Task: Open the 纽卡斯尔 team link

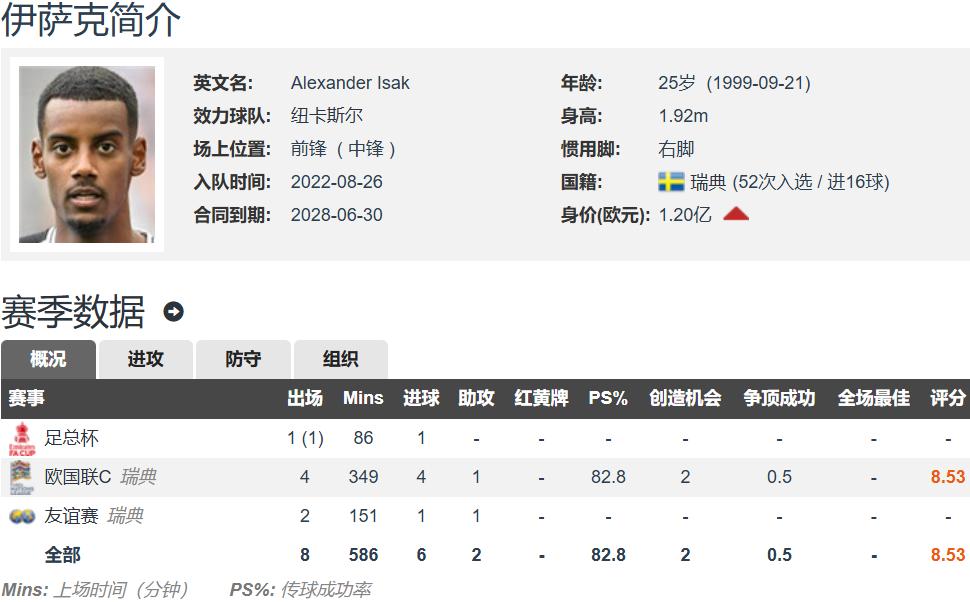Action: pyautogui.click(x=327, y=116)
